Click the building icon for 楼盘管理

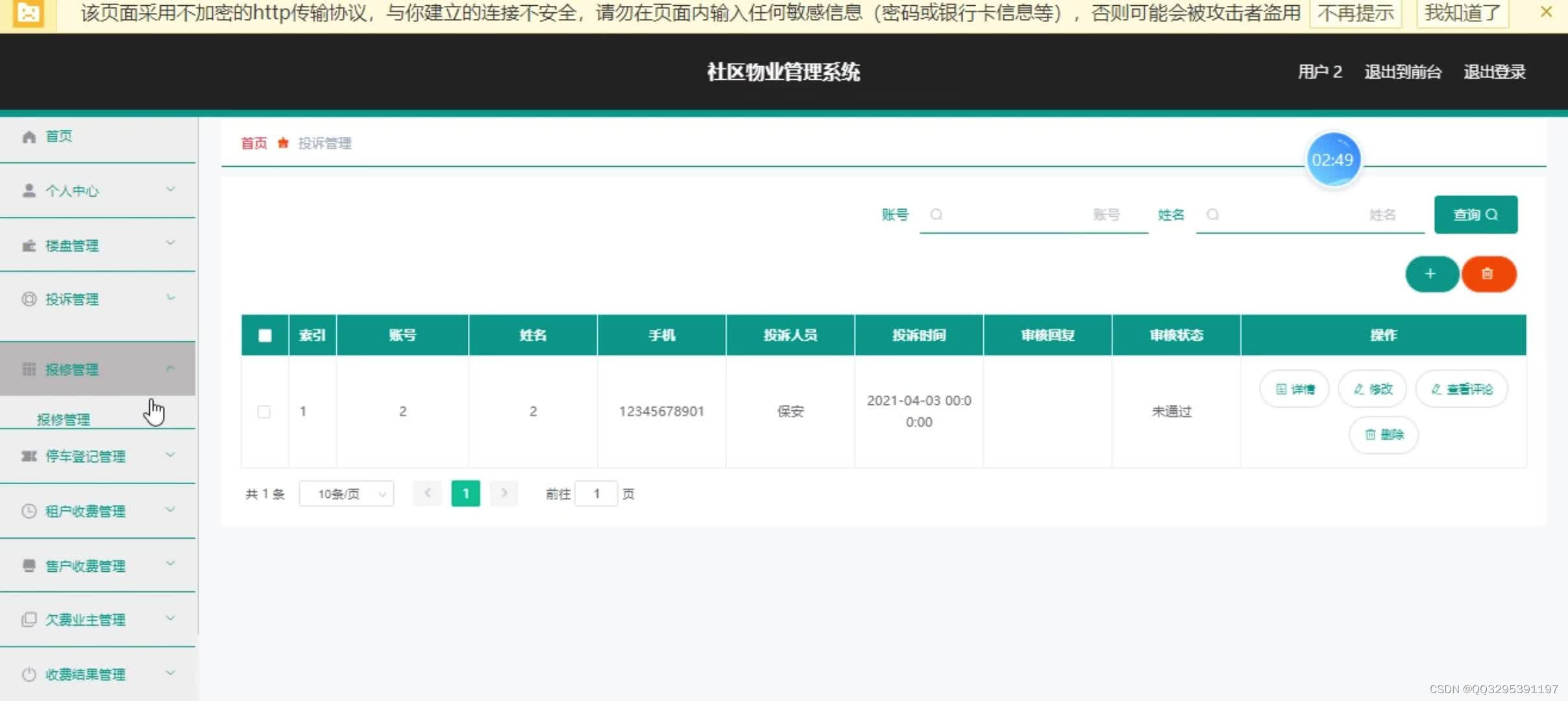pos(29,245)
